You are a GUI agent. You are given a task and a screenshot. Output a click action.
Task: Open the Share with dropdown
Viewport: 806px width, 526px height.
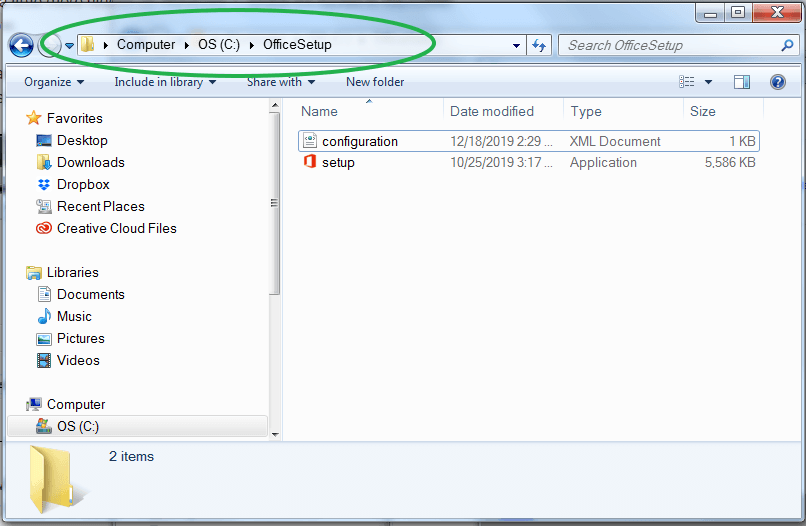coord(281,82)
